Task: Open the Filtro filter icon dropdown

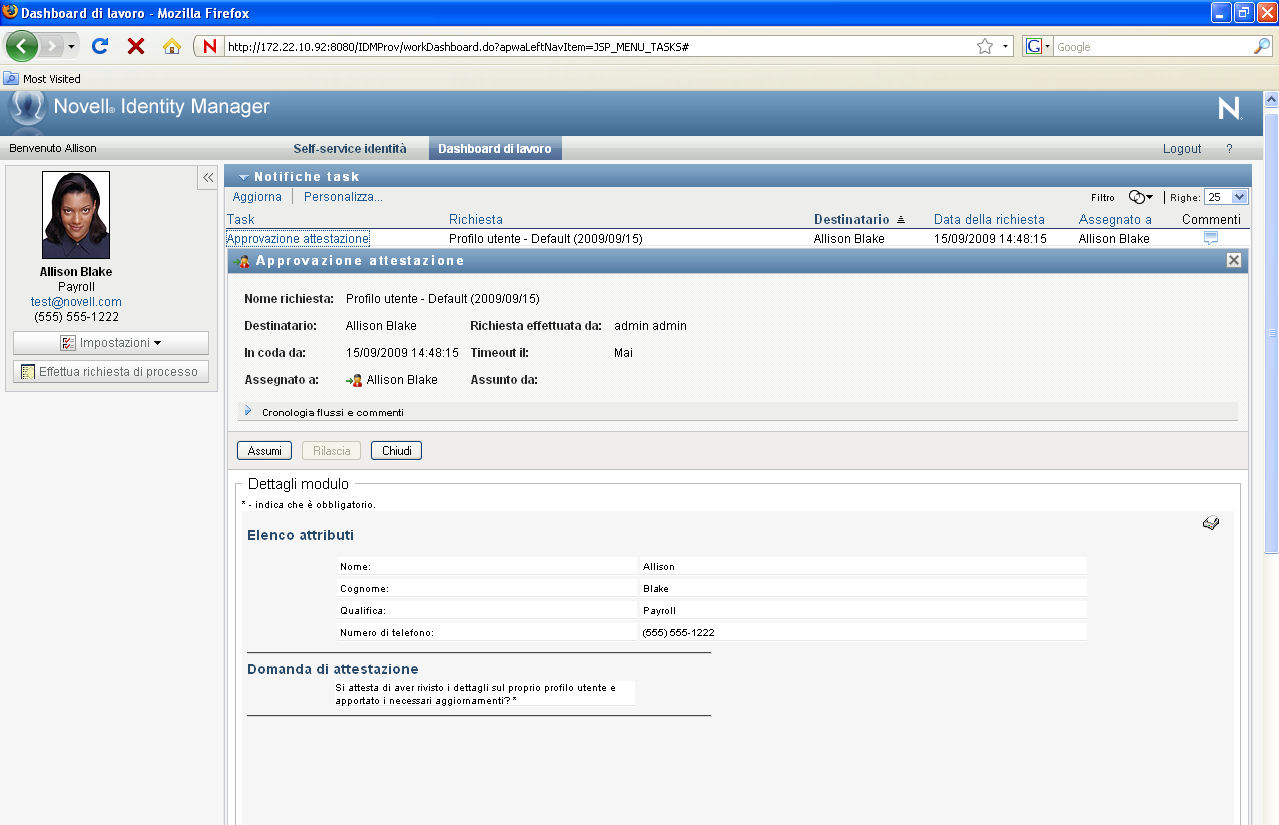Action: pos(1141,197)
